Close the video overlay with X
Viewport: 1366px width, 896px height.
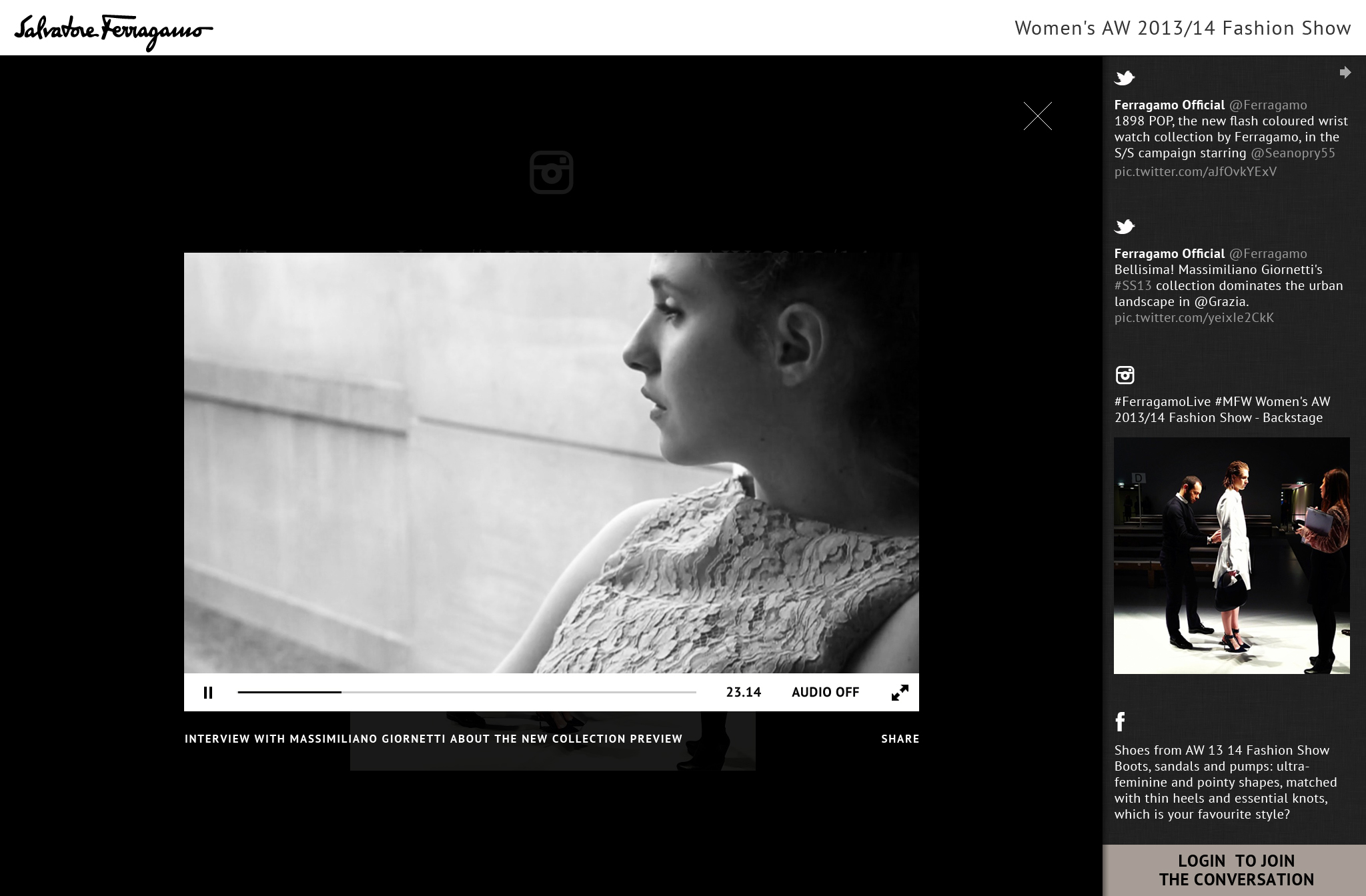coord(1038,116)
